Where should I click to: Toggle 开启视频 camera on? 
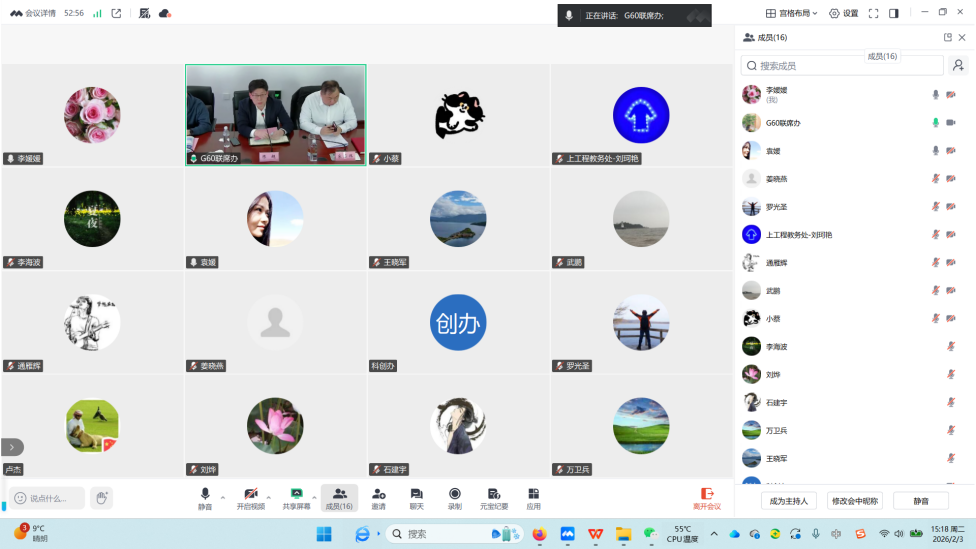point(251,497)
